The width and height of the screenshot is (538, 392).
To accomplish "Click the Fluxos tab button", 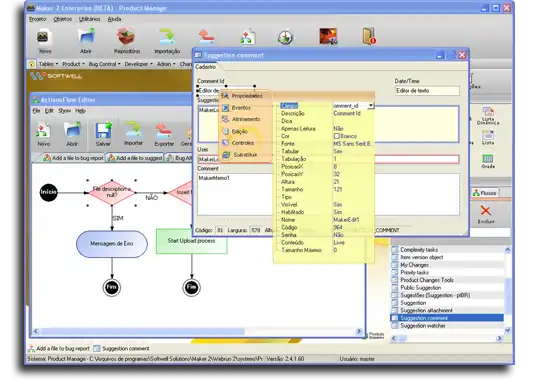I will coord(484,193).
